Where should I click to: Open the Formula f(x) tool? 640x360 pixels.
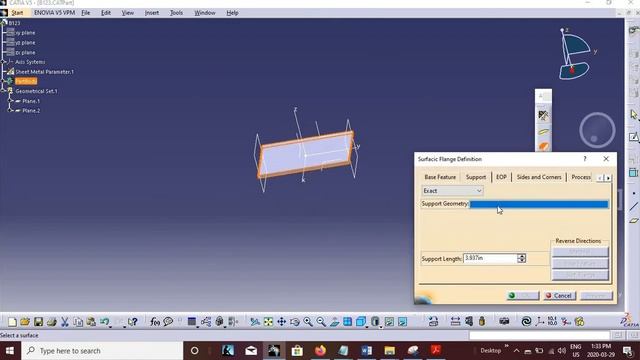pyautogui.click(x=155, y=322)
